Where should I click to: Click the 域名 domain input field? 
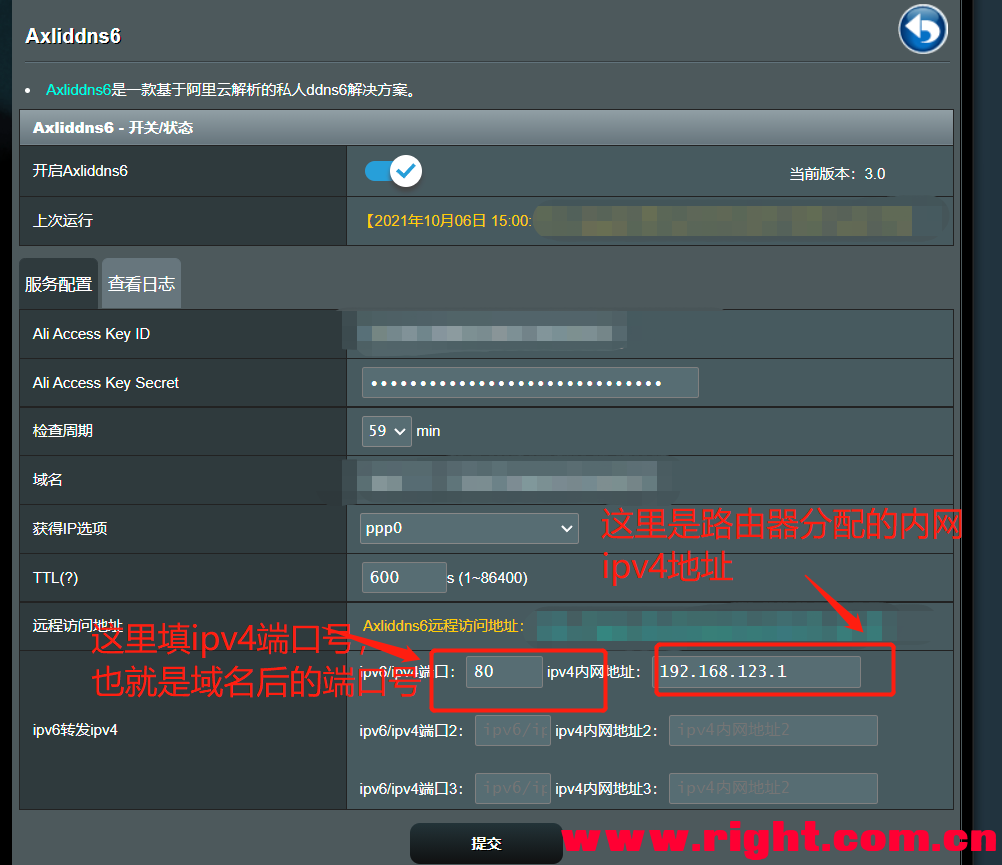coord(508,479)
